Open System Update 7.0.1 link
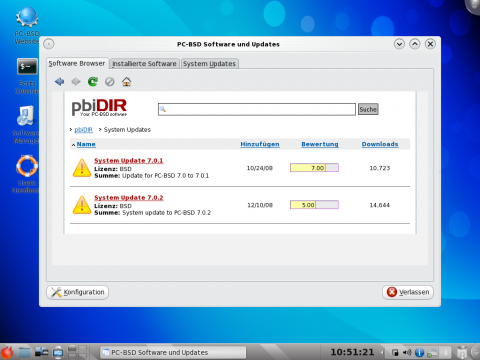 (129, 160)
